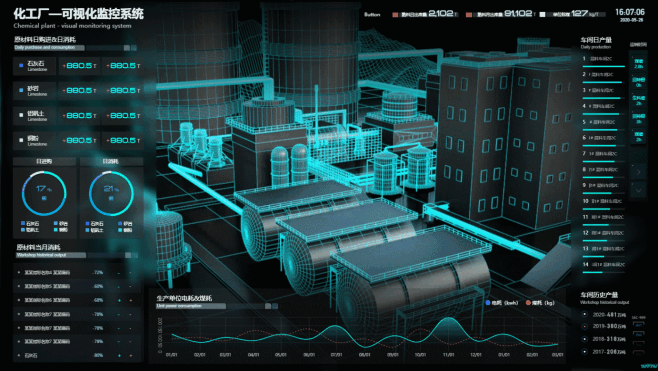This screenshot has height=371, width=658.
Task: Click the Button label in the top bar
Action: 372,15
